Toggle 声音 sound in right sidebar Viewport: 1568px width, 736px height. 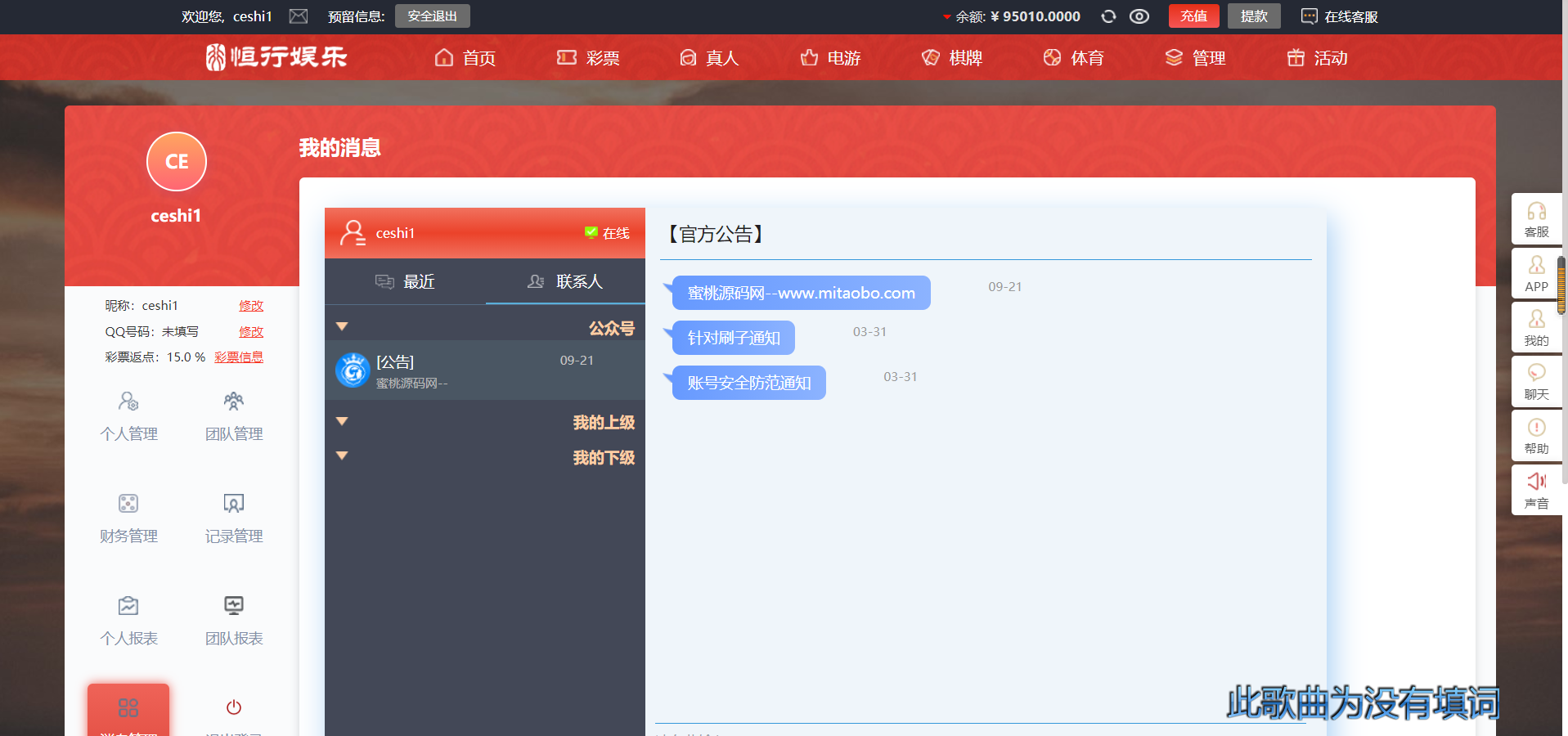[1536, 491]
